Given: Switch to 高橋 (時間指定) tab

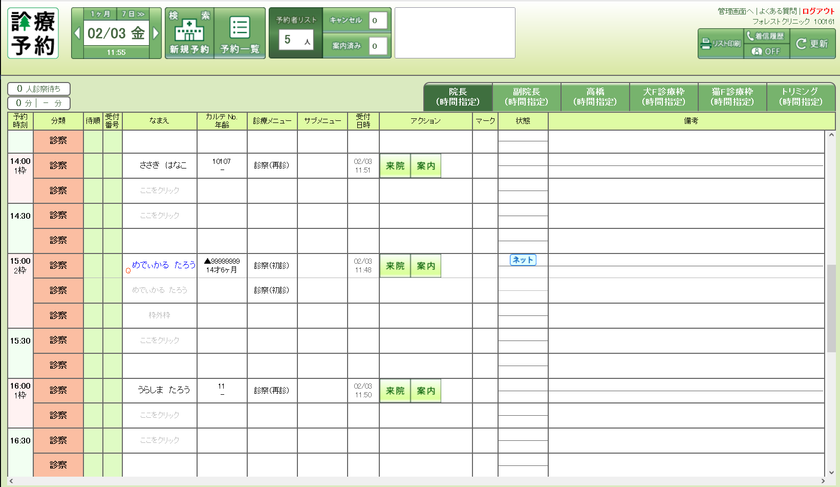Looking at the screenshot, I should click(595, 97).
